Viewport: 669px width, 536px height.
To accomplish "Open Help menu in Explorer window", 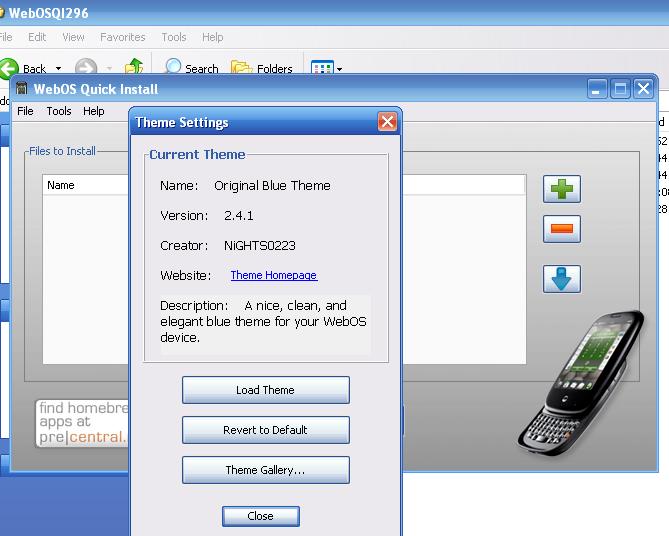I will (213, 37).
